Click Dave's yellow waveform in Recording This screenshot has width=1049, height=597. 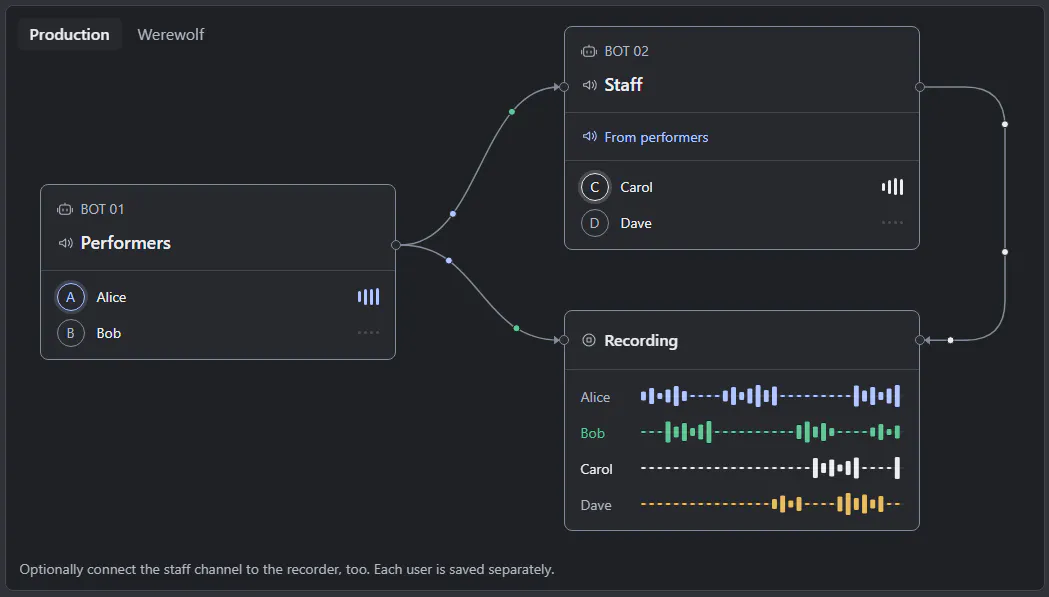(770, 504)
